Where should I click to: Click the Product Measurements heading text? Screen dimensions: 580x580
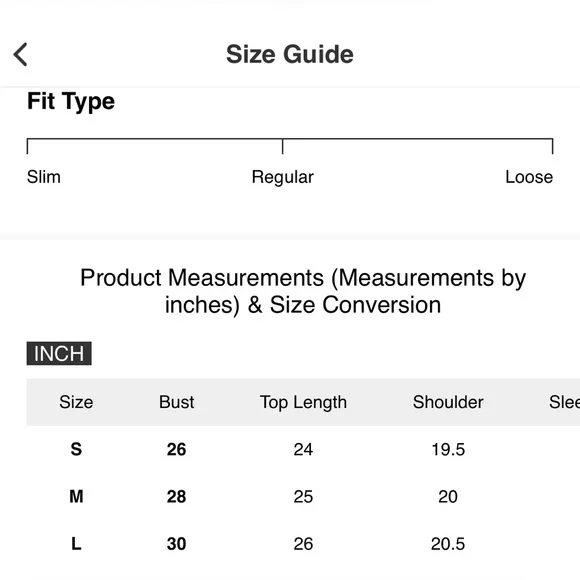tap(303, 291)
